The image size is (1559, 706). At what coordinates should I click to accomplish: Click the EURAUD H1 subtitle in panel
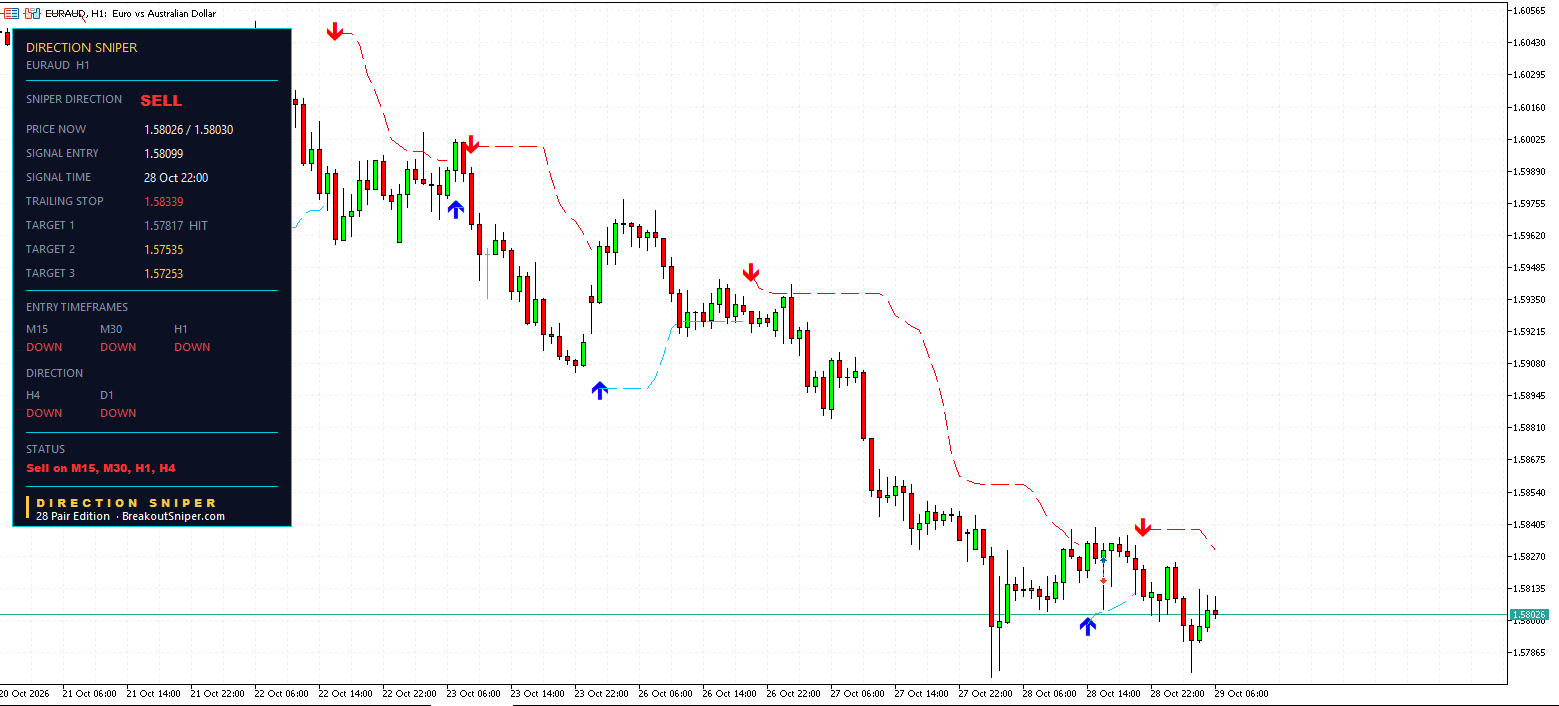tap(58, 65)
